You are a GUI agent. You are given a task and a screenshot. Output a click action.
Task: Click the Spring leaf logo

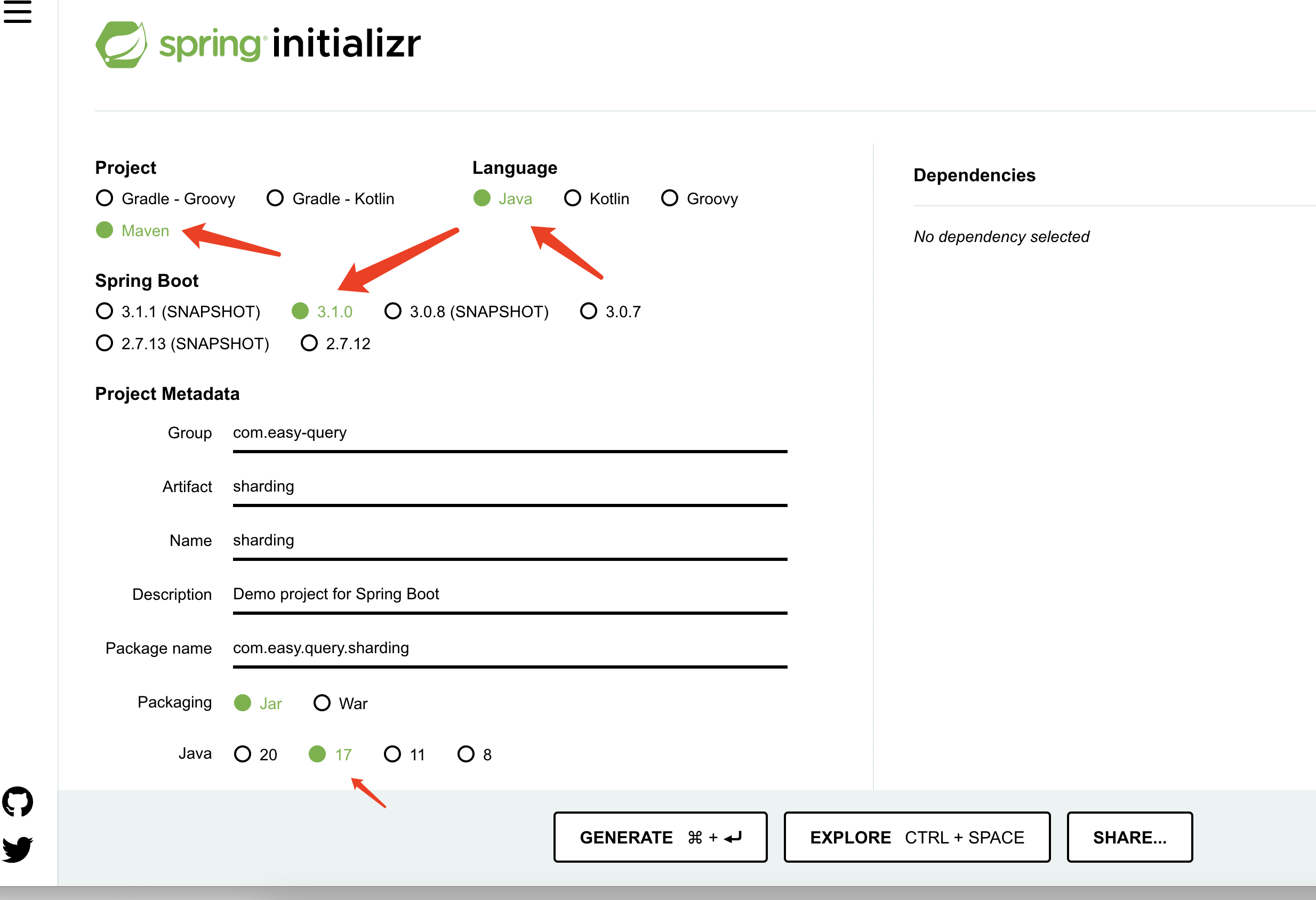click(121, 44)
